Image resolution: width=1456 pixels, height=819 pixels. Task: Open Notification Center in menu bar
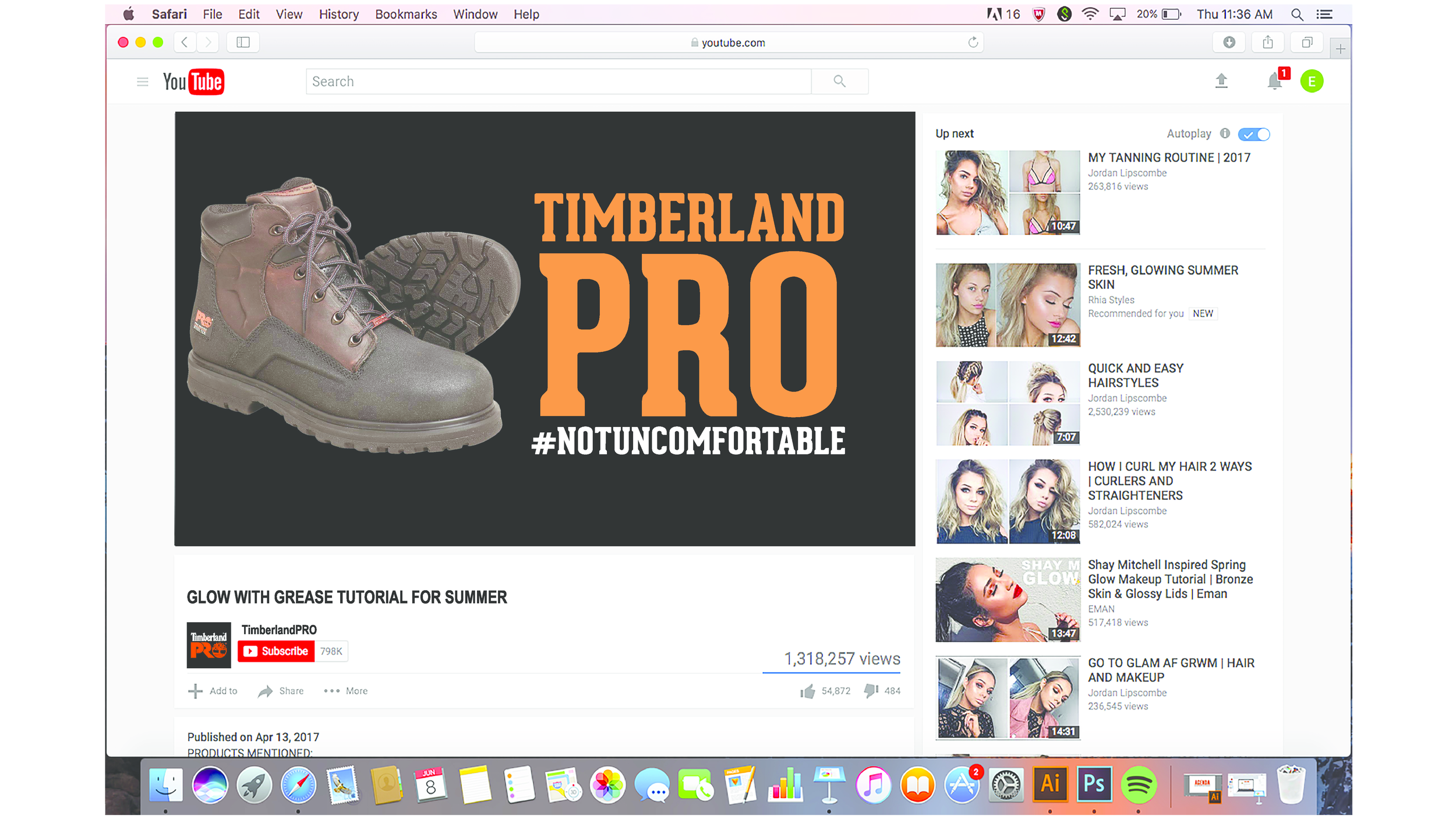1324,15
